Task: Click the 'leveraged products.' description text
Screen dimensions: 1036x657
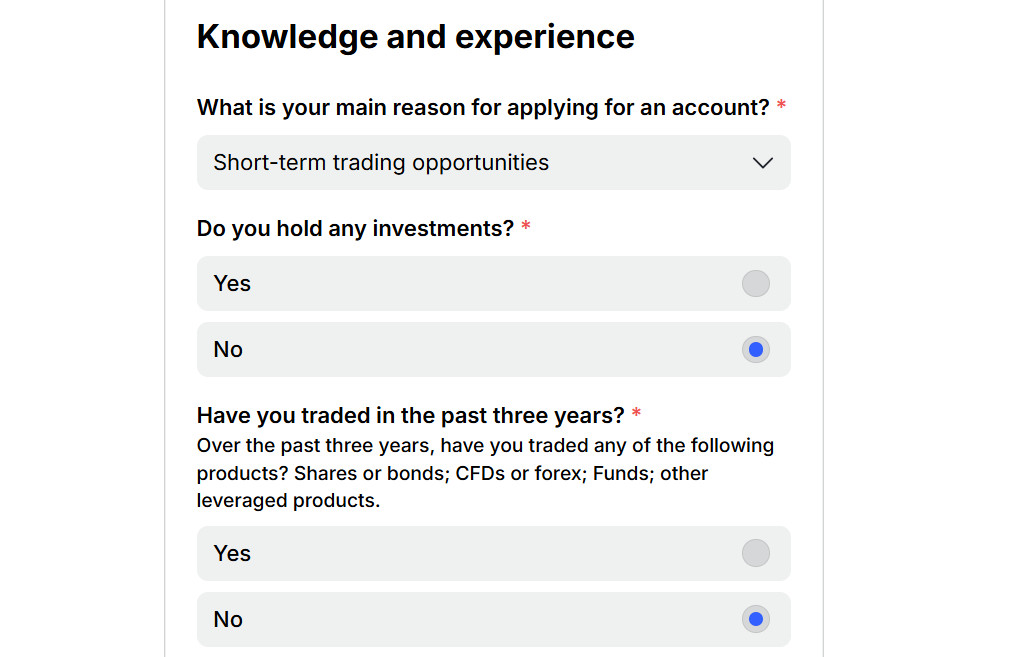Action: (x=288, y=501)
